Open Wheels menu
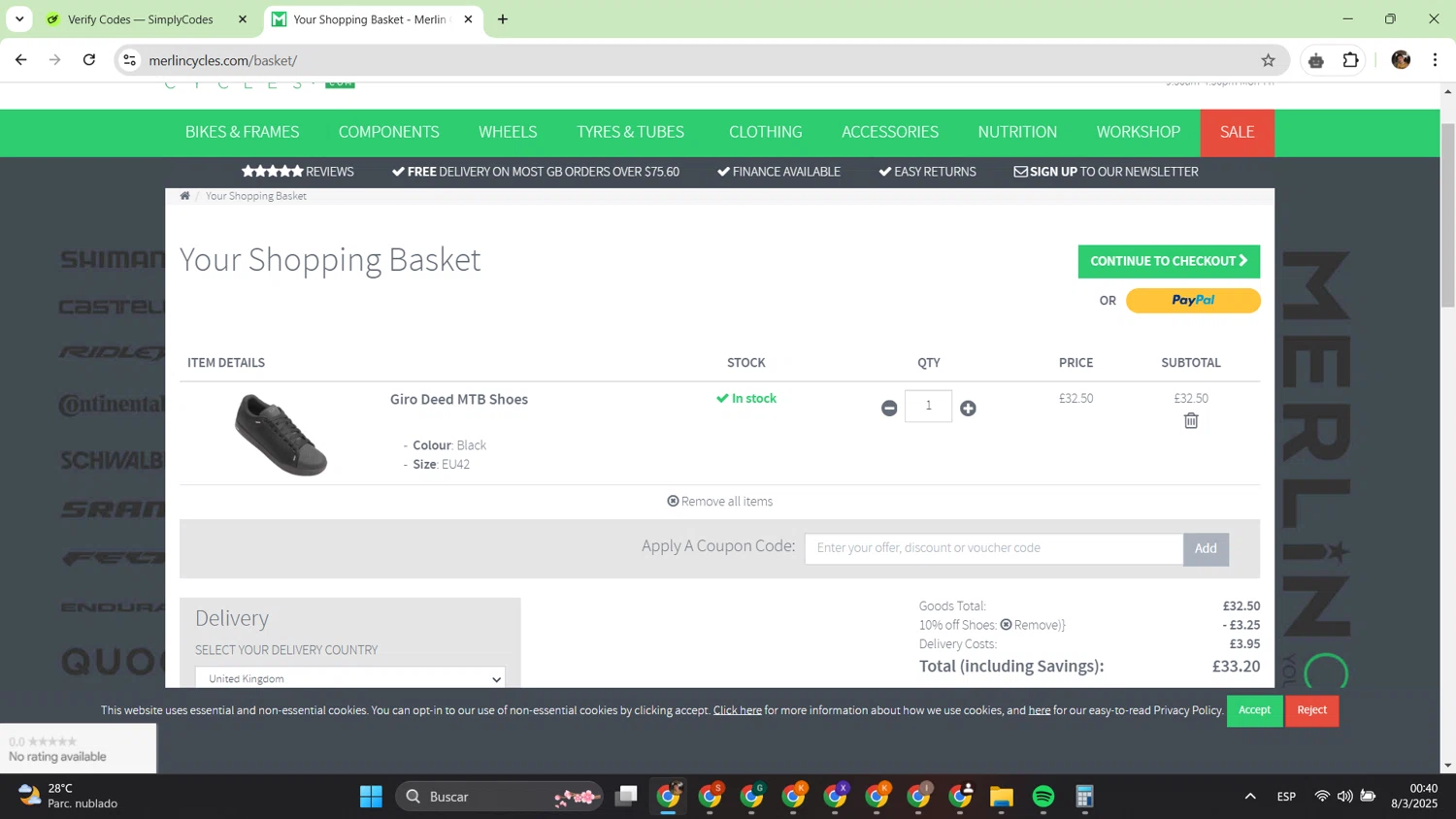This screenshot has height=819, width=1456. click(508, 132)
